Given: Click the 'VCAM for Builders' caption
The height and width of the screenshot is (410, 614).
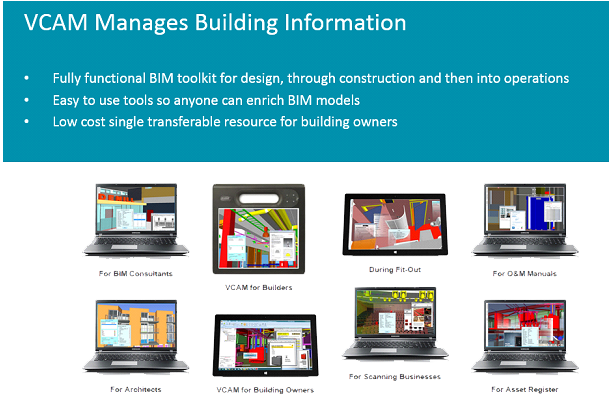Looking at the screenshot, I should (x=258, y=287).
